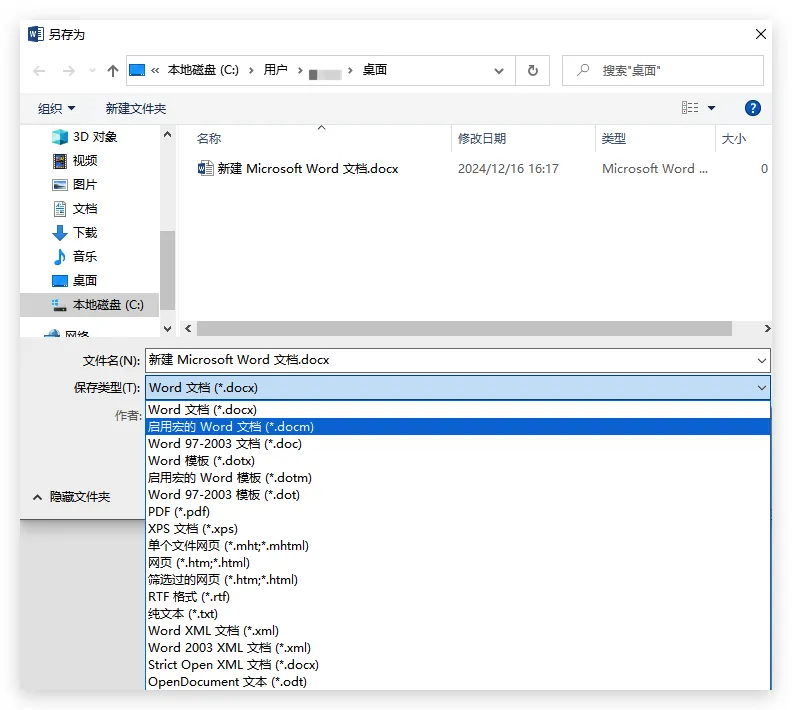Go up one folder level arrow
Image resolution: width=792 pixels, height=710 pixels.
(x=113, y=71)
